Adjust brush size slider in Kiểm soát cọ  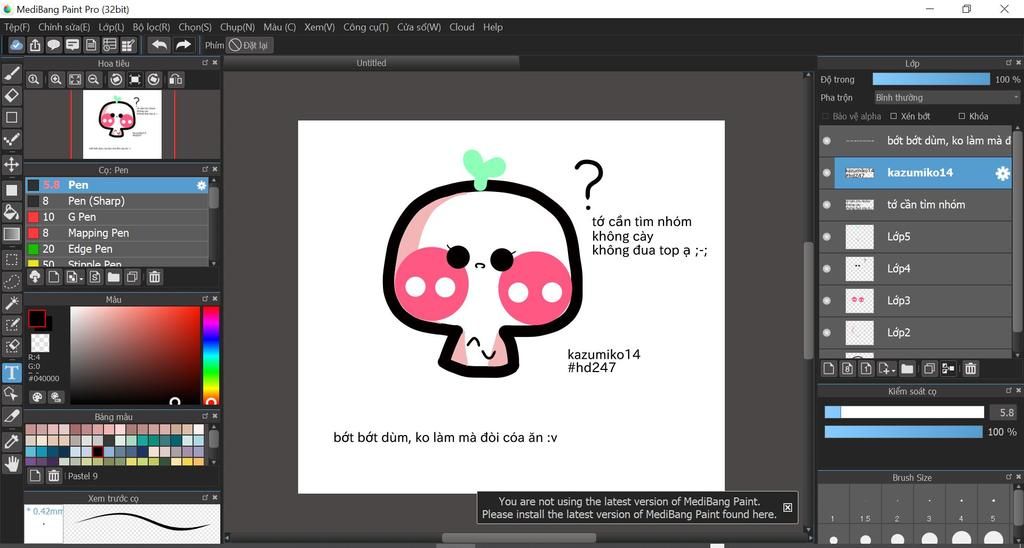click(904, 412)
